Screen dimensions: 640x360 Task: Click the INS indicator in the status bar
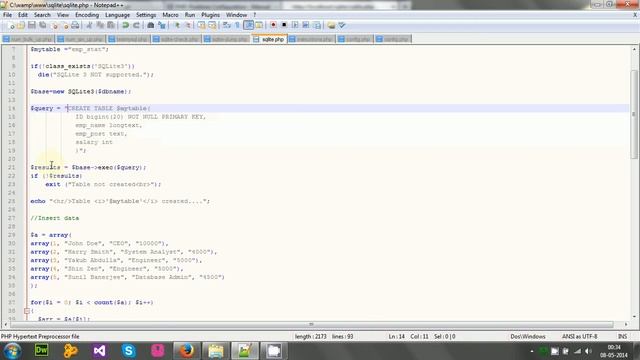[622, 337]
